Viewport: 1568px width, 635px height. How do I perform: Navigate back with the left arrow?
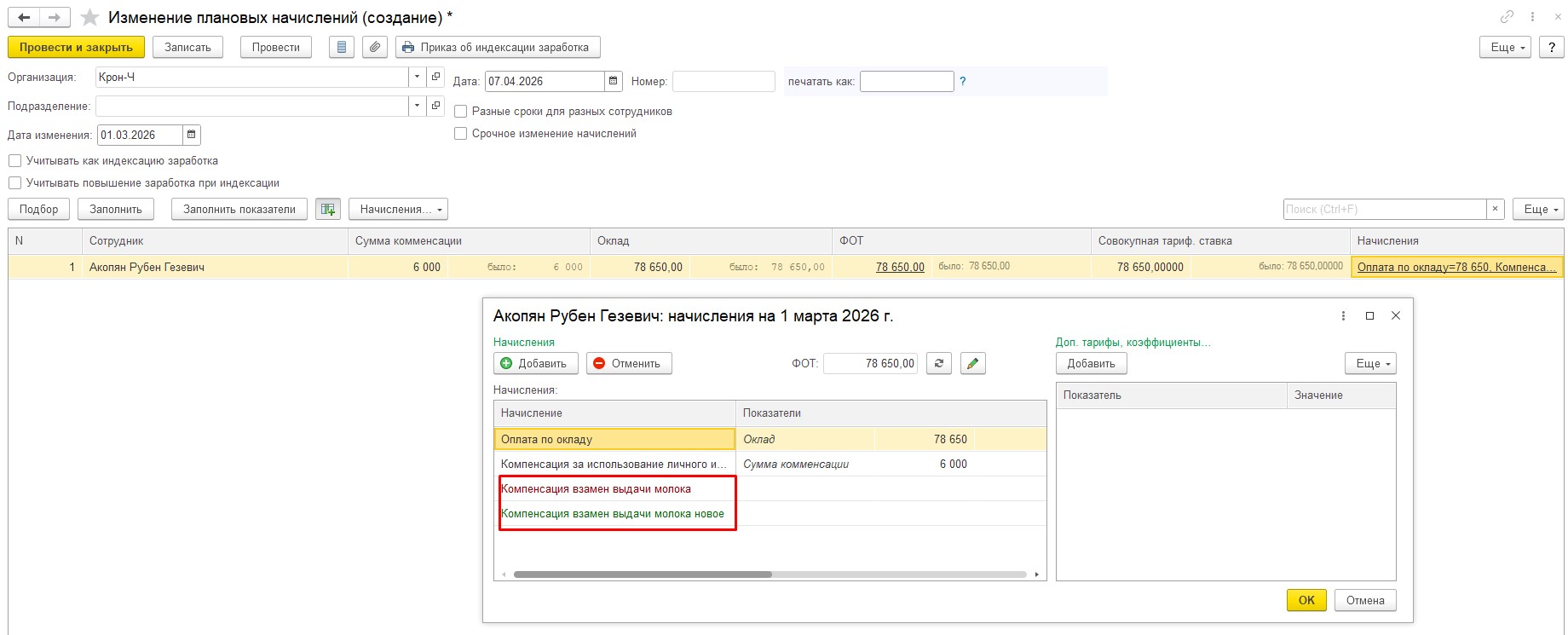click(24, 18)
